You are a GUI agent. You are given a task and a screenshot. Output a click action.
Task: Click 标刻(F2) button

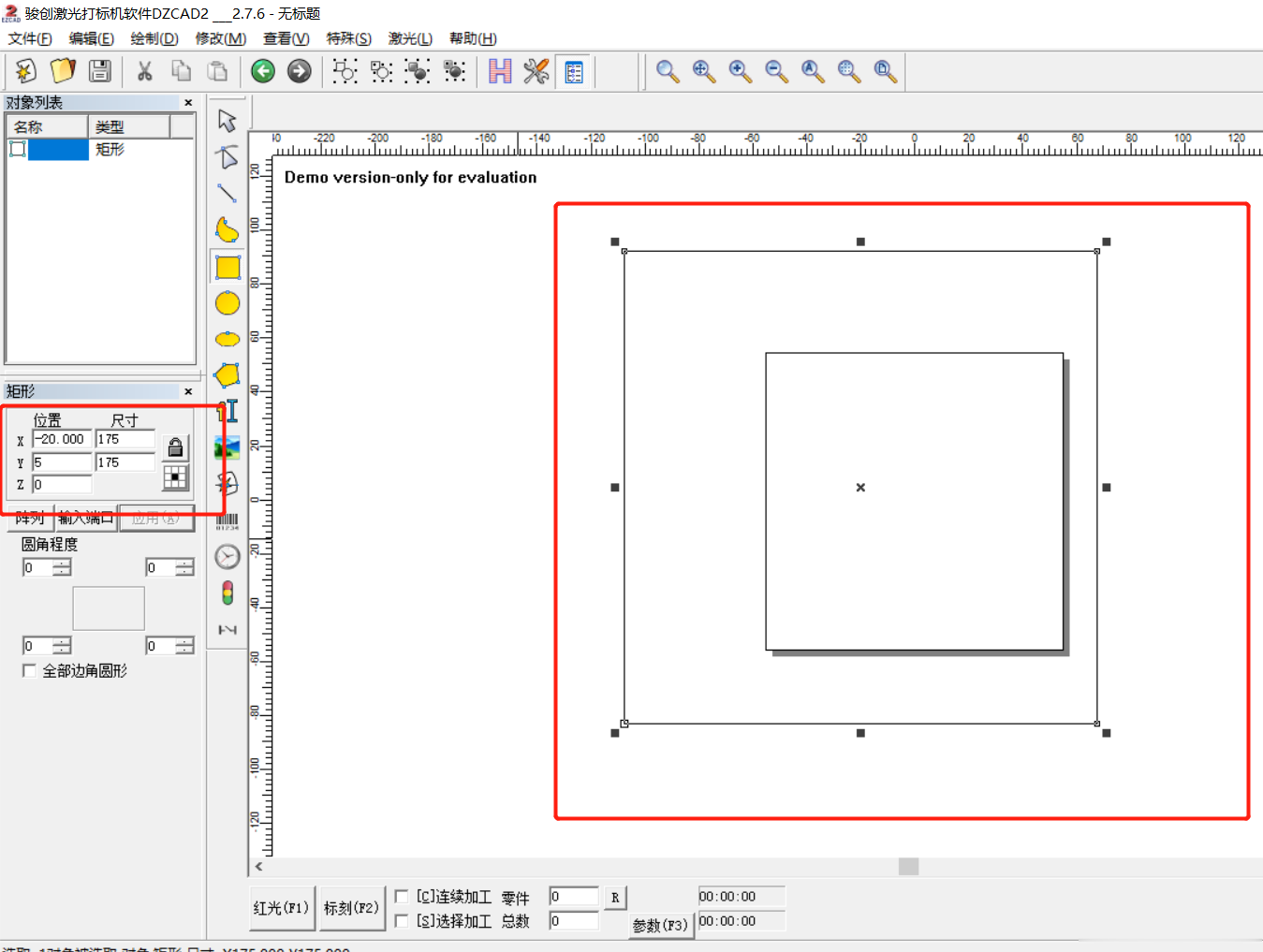pyautogui.click(x=352, y=908)
